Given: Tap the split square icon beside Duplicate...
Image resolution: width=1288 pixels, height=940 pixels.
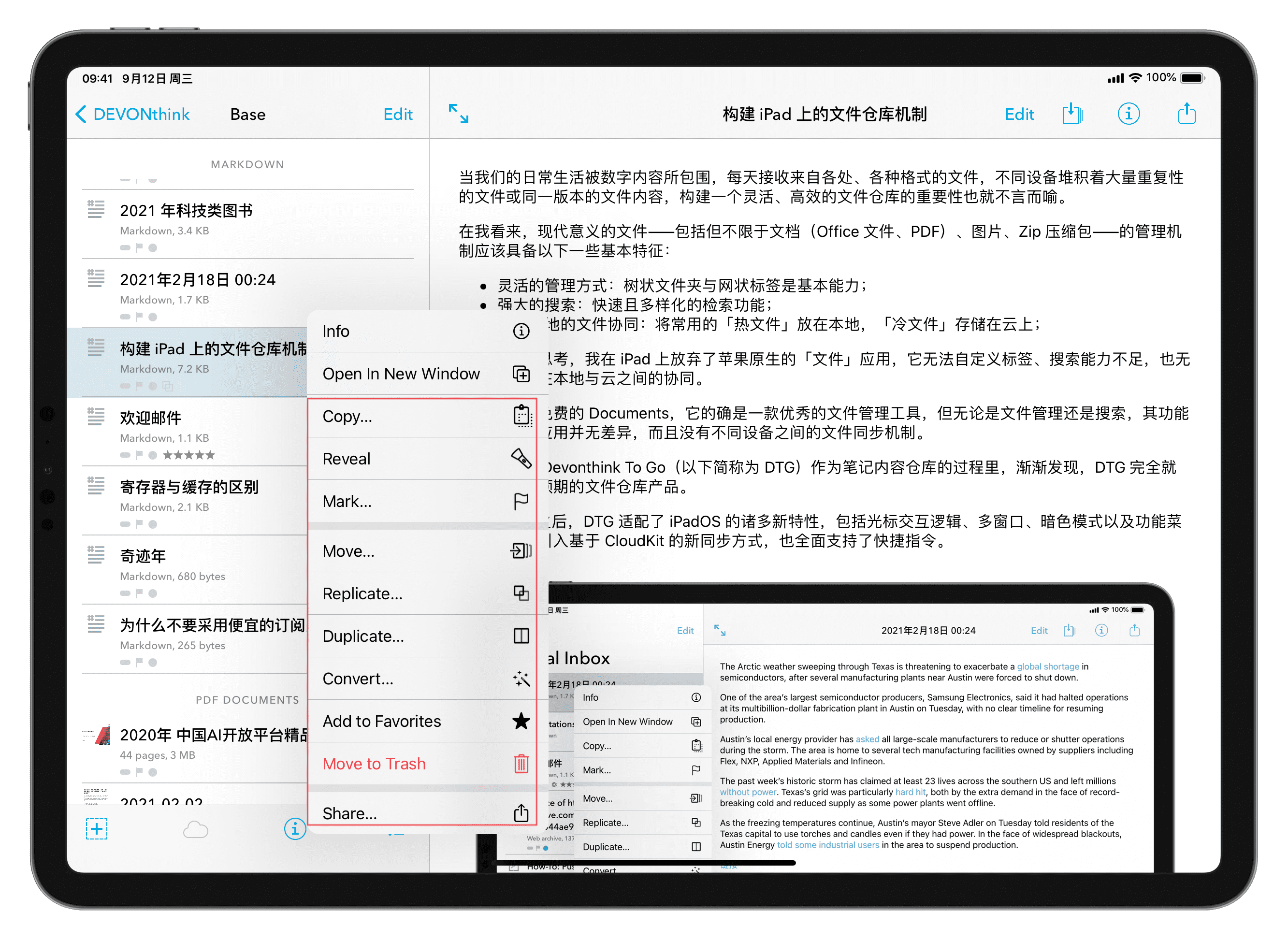Looking at the screenshot, I should (521, 636).
